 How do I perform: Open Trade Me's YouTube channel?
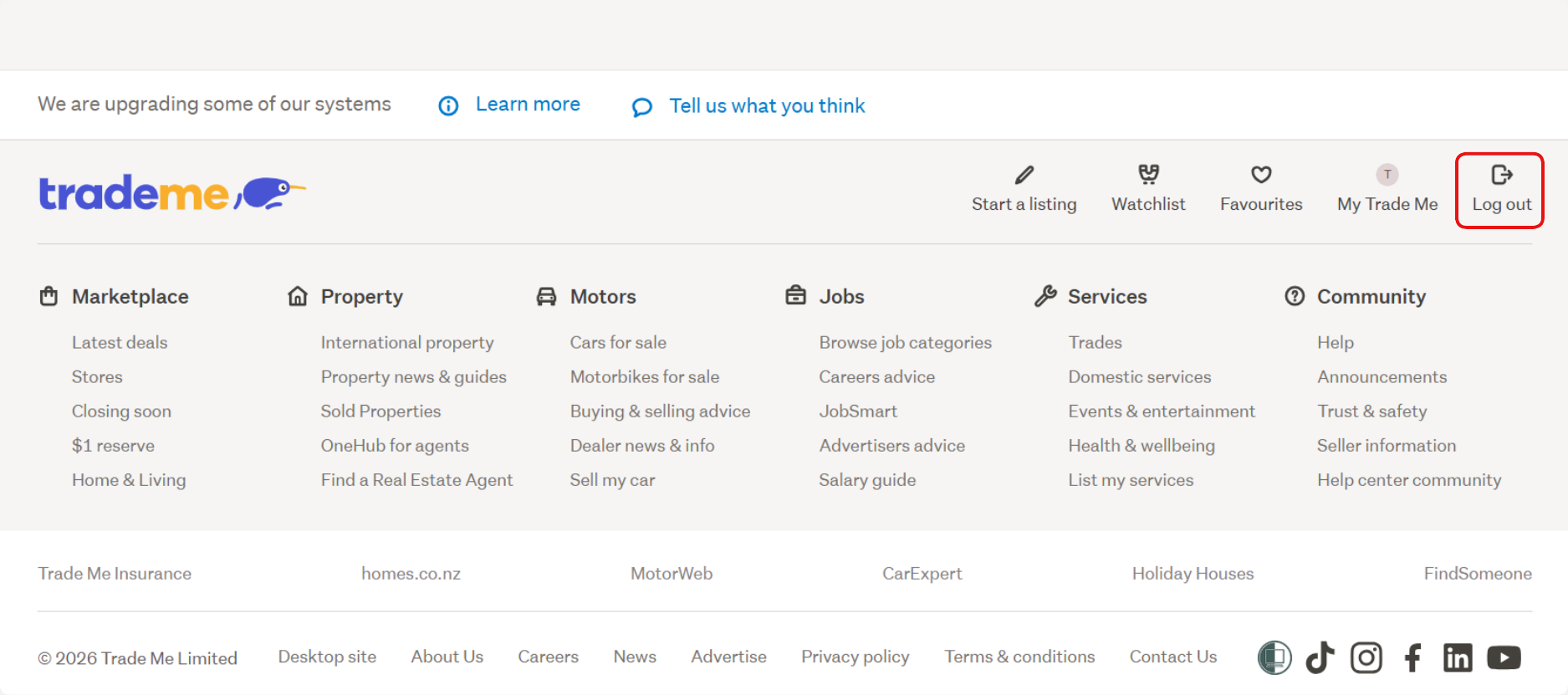point(1504,657)
